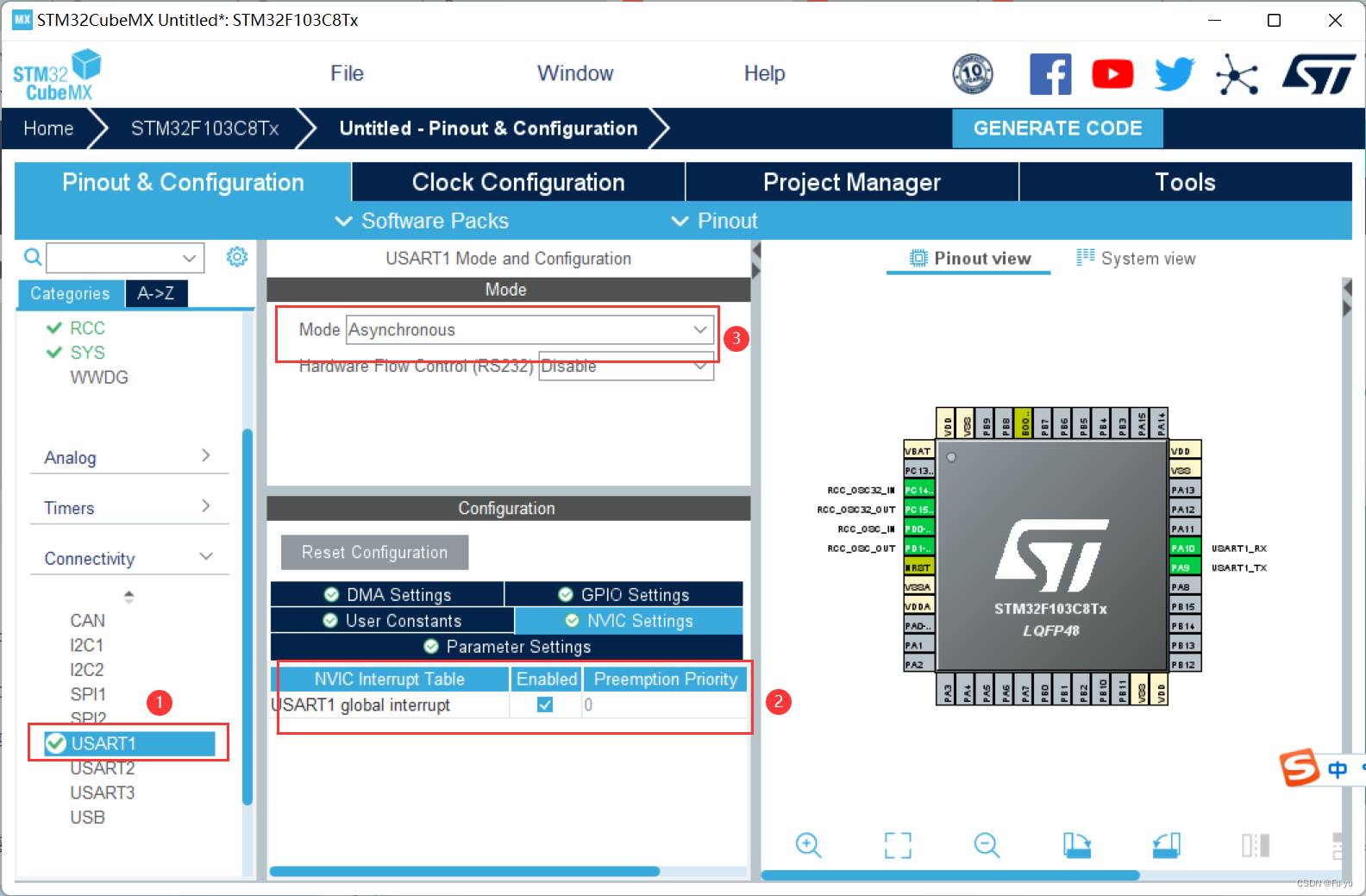Open the Help menu

(764, 73)
